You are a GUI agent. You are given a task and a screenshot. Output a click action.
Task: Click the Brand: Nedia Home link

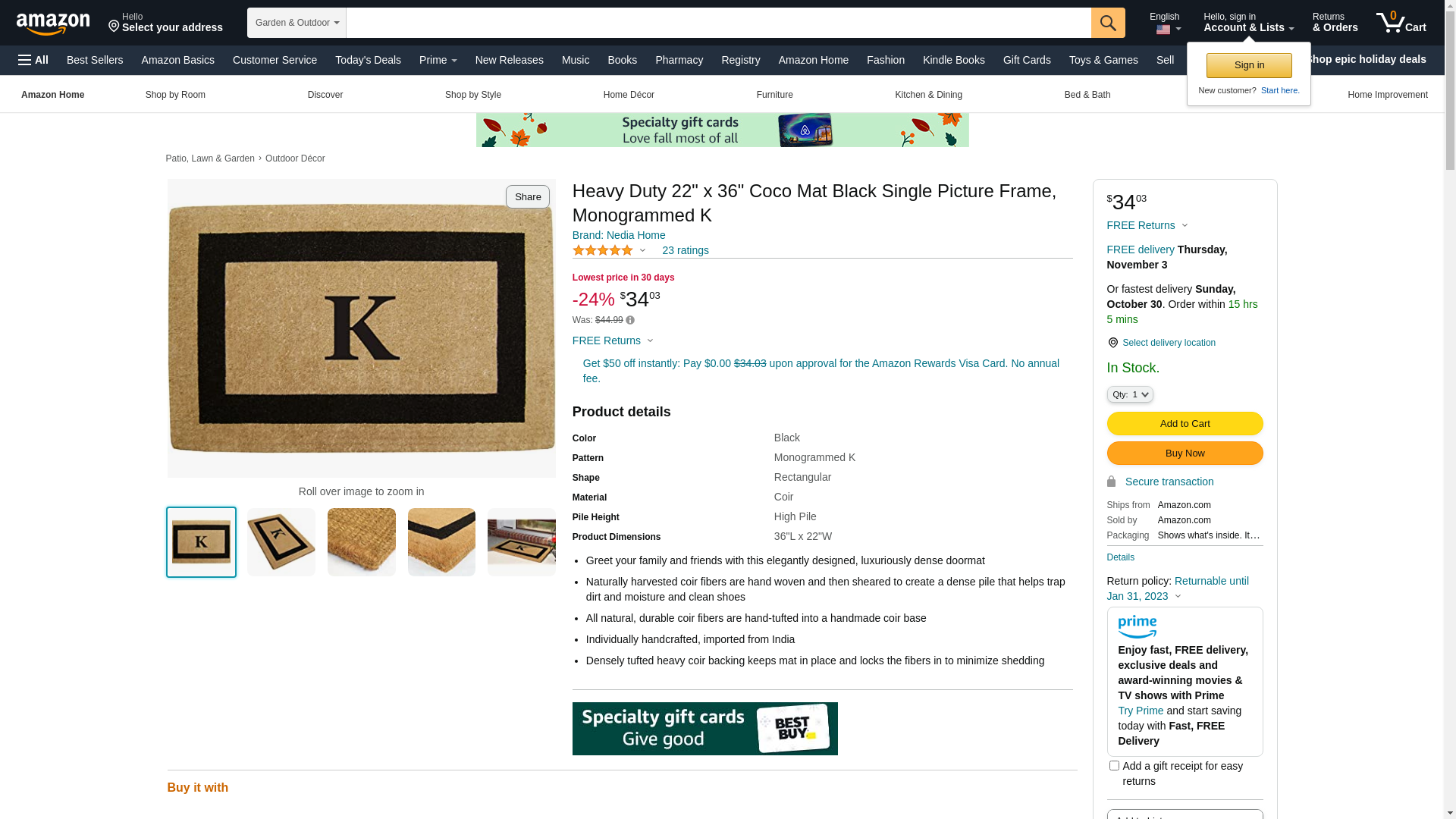point(619,235)
